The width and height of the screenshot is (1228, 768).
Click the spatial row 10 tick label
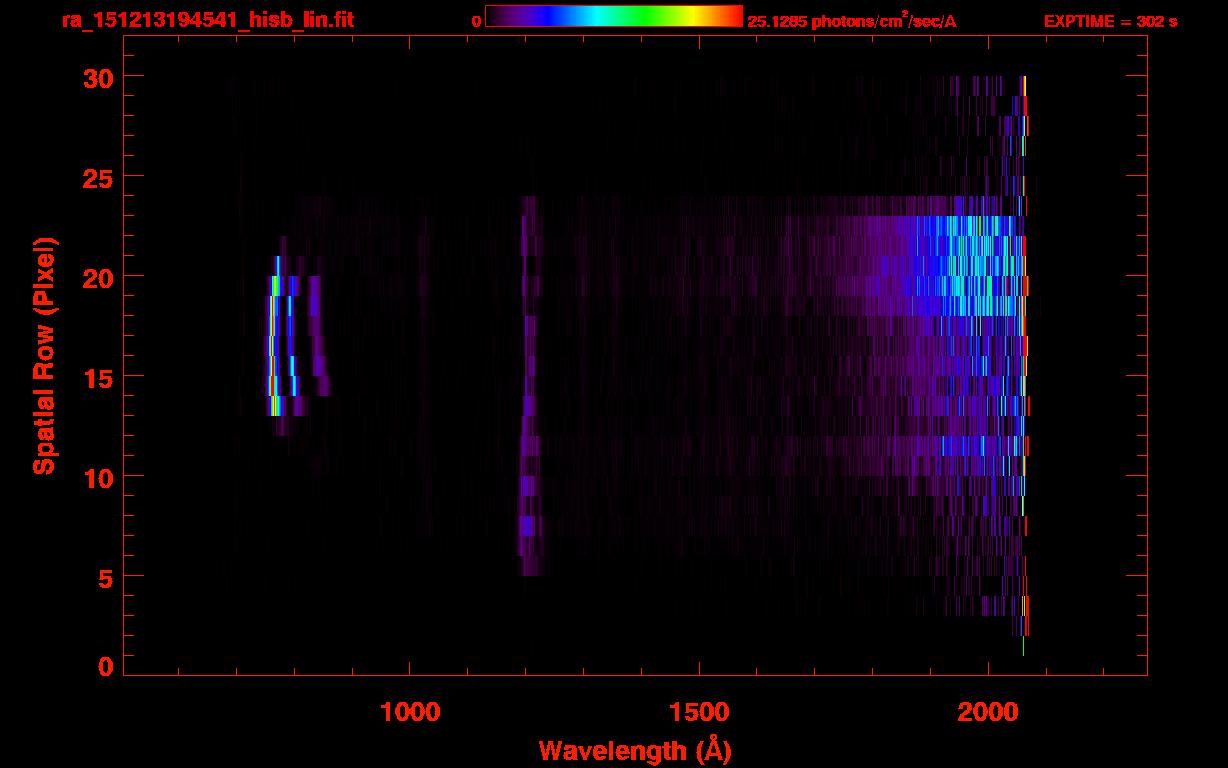pyautogui.click(x=98, y=477)
